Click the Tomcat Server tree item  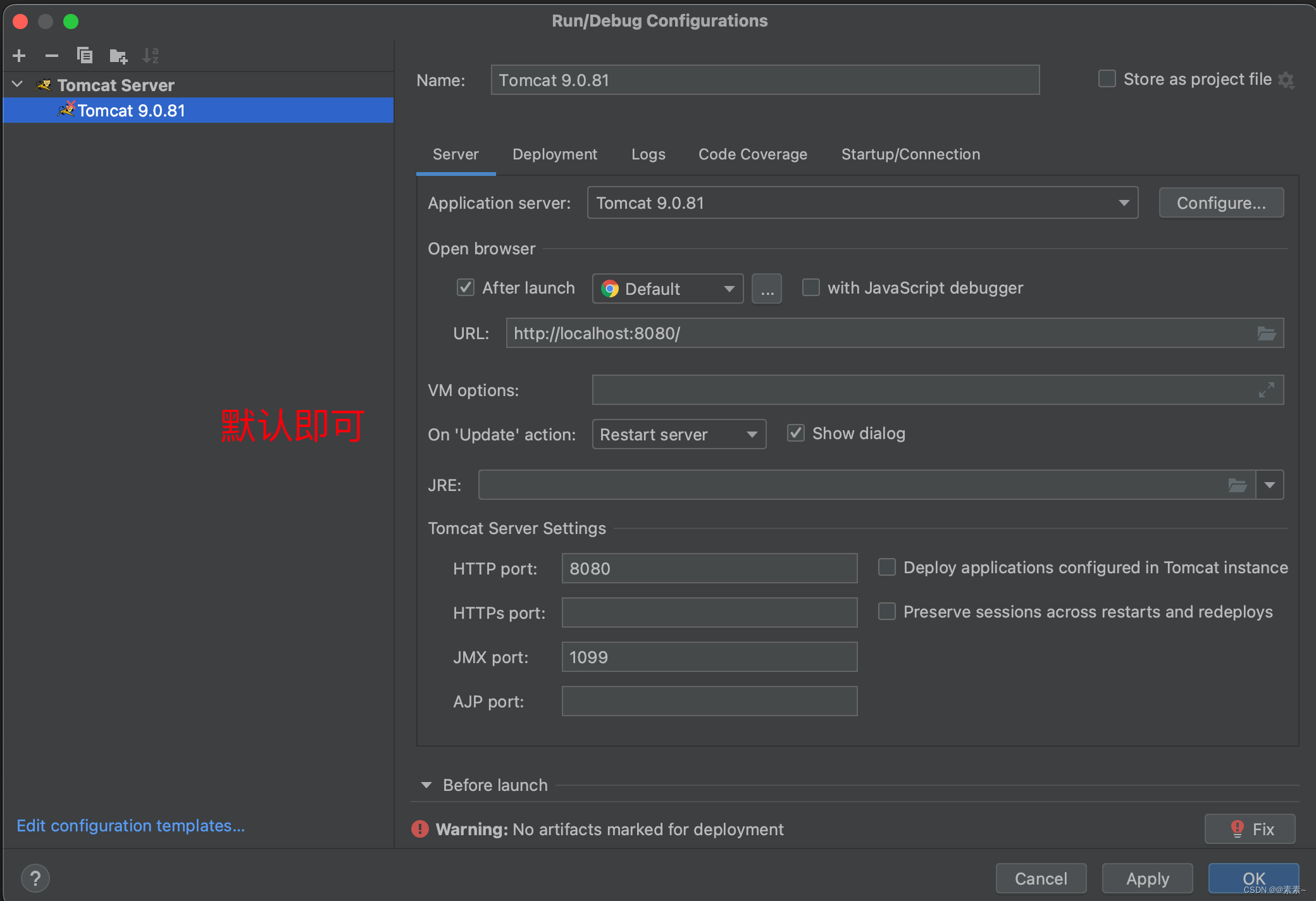[115, 85]
